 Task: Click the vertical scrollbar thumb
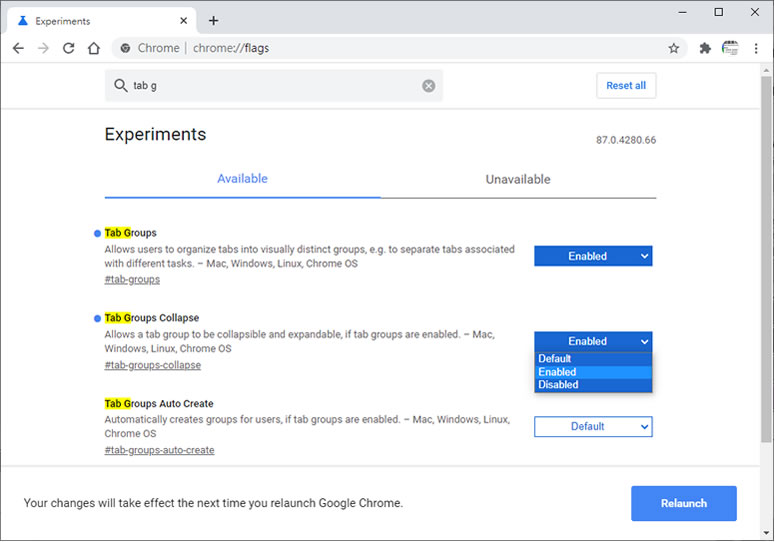click(x=766, y=258)
